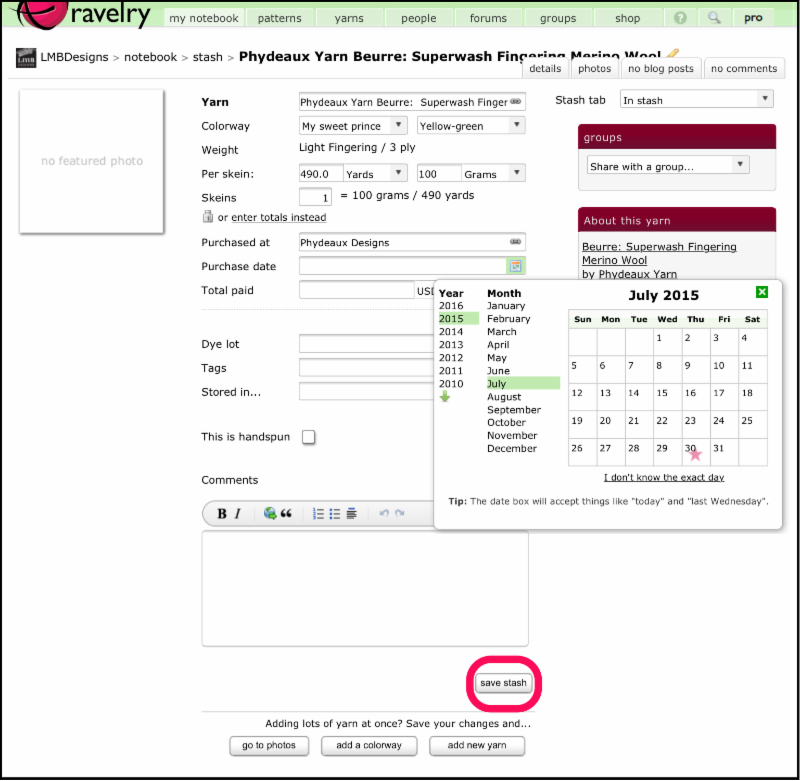Open the Stash tab 'In stash' dropdown
The height and width of the screenshot is (781, 800).
[696, 100]
